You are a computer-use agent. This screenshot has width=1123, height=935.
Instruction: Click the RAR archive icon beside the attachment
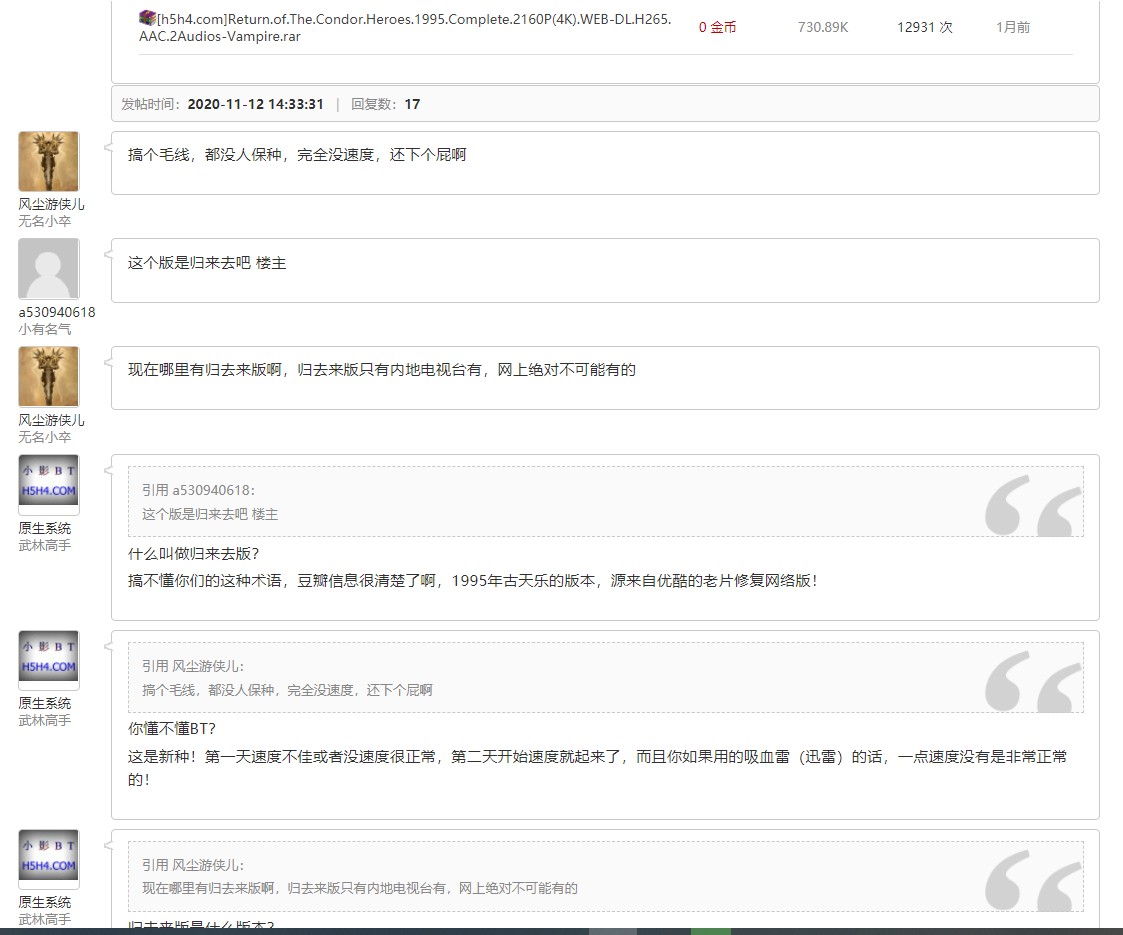(147, 17)
